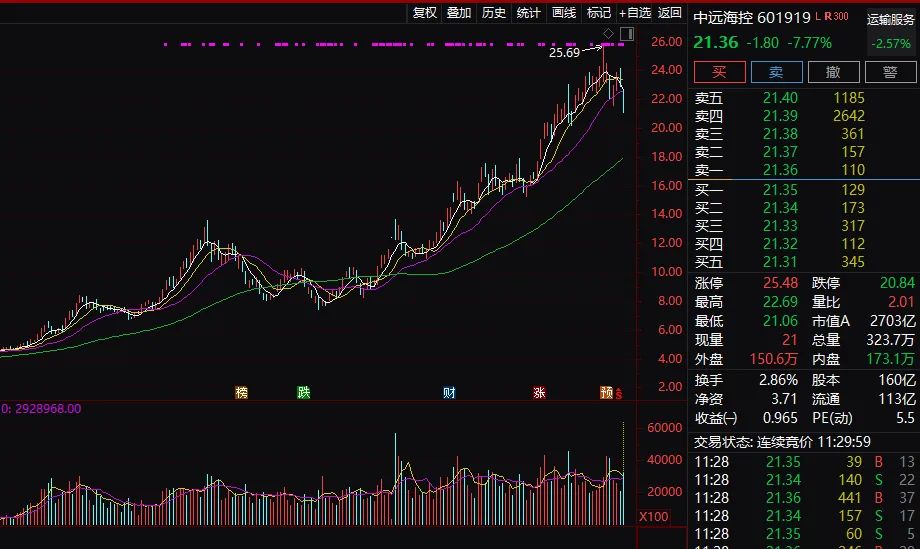This screenshot has width=920, height=549.
Task: Open the green 跌 event marker
Action: [303, 392]
